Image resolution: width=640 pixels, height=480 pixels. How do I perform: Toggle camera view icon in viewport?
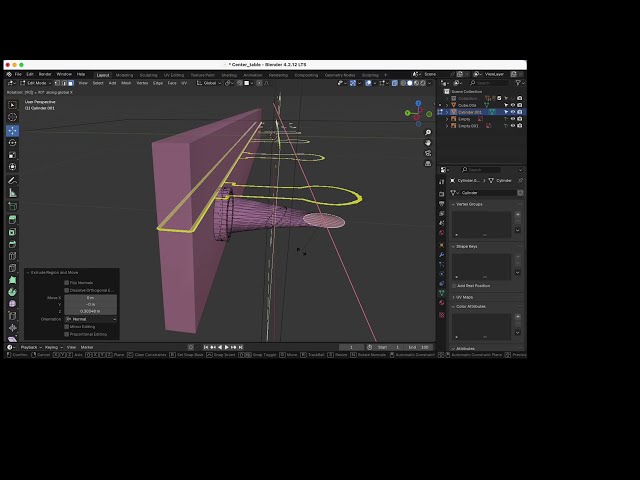point(428,153)
